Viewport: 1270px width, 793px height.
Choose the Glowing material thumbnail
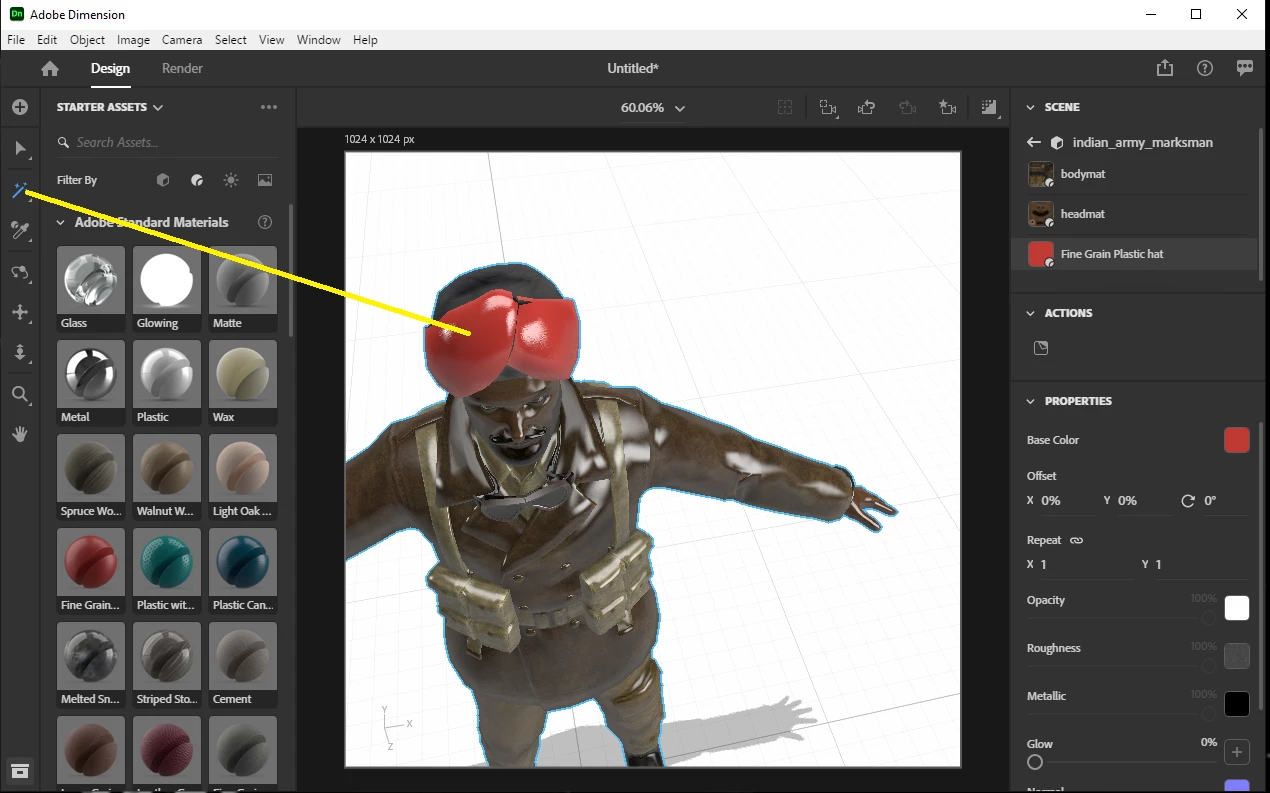tap(167, 289)
